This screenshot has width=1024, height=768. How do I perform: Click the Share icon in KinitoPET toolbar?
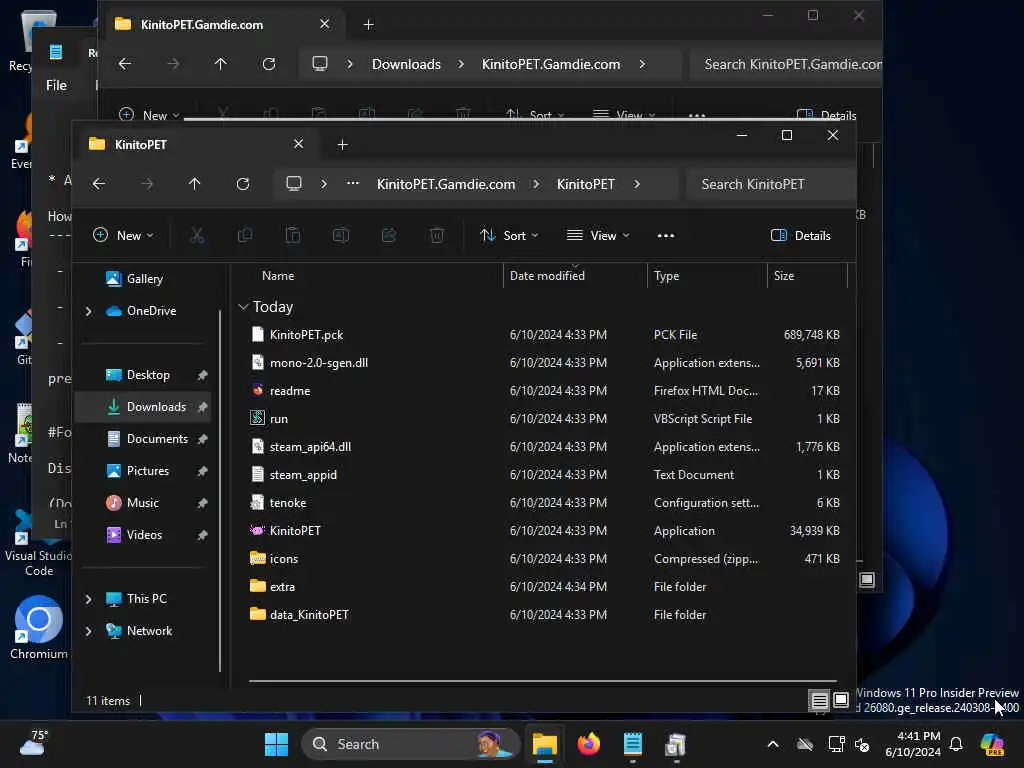(389, 235)
